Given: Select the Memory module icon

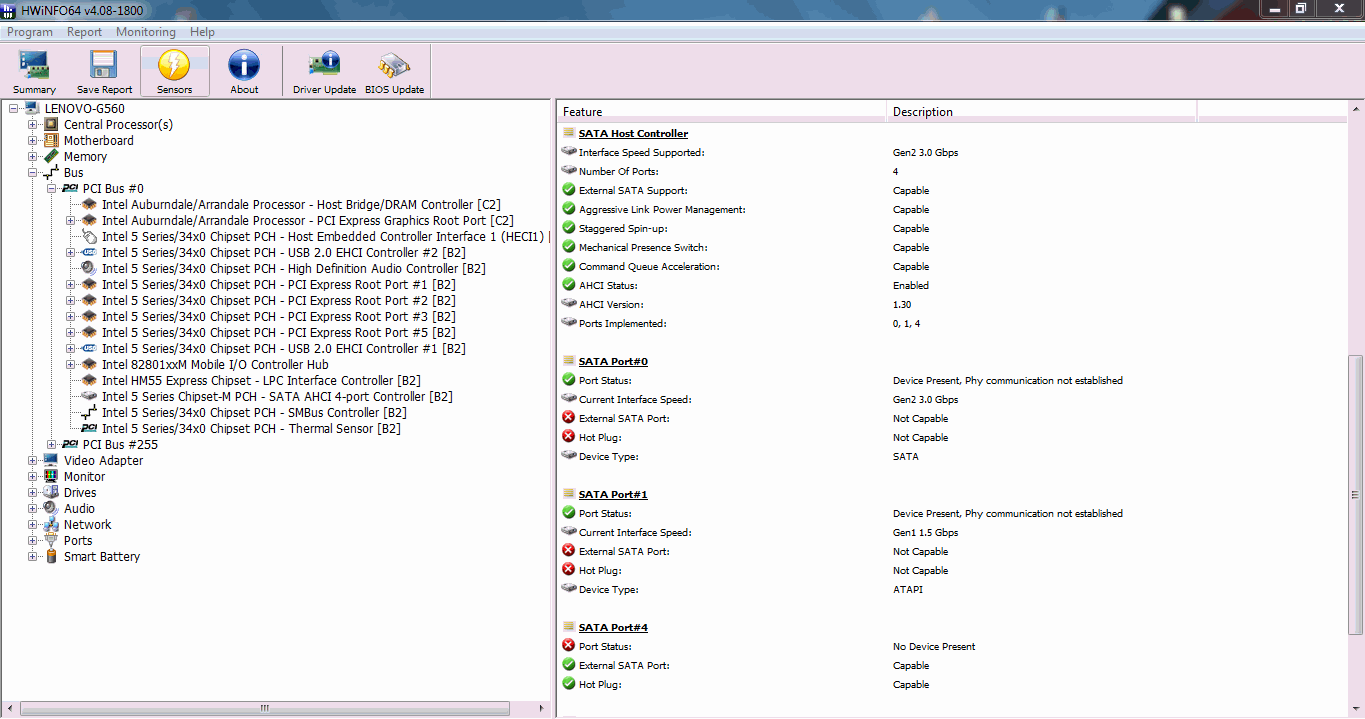Looking at the screenshot, I should [x=51, y=157].
